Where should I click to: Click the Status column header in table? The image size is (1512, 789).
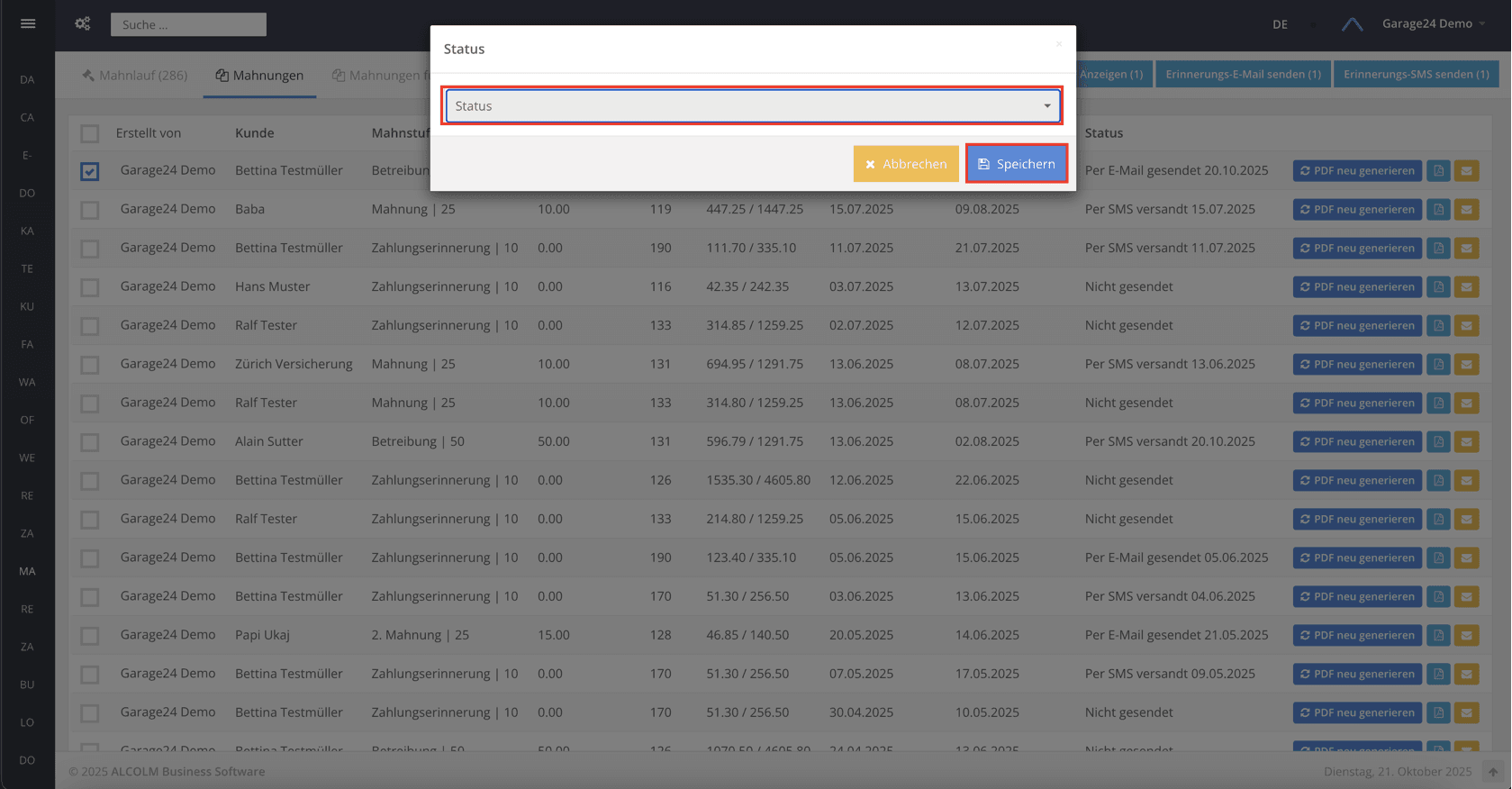1104,133
